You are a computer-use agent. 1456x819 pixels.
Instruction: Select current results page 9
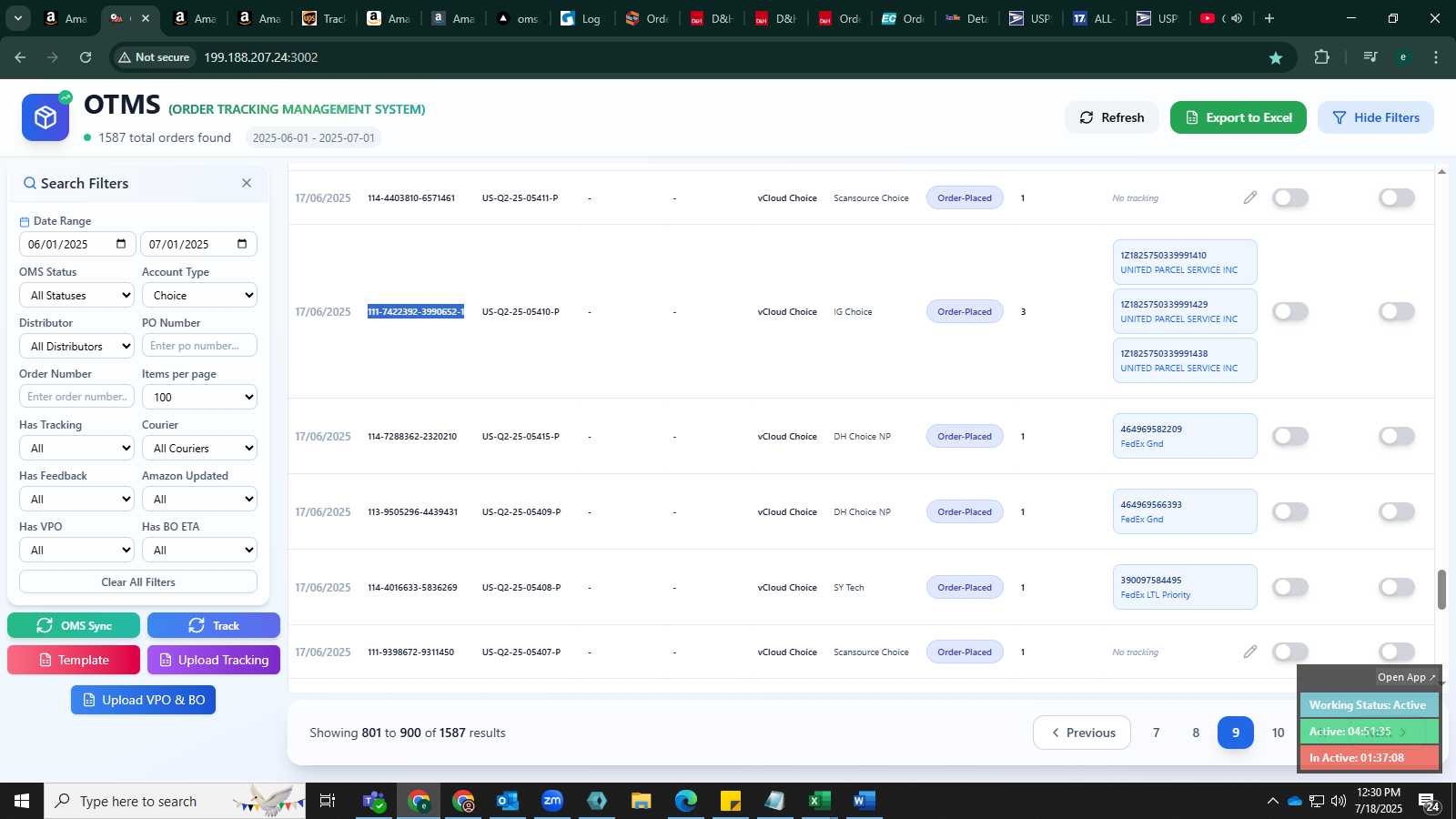[1236, 733]
